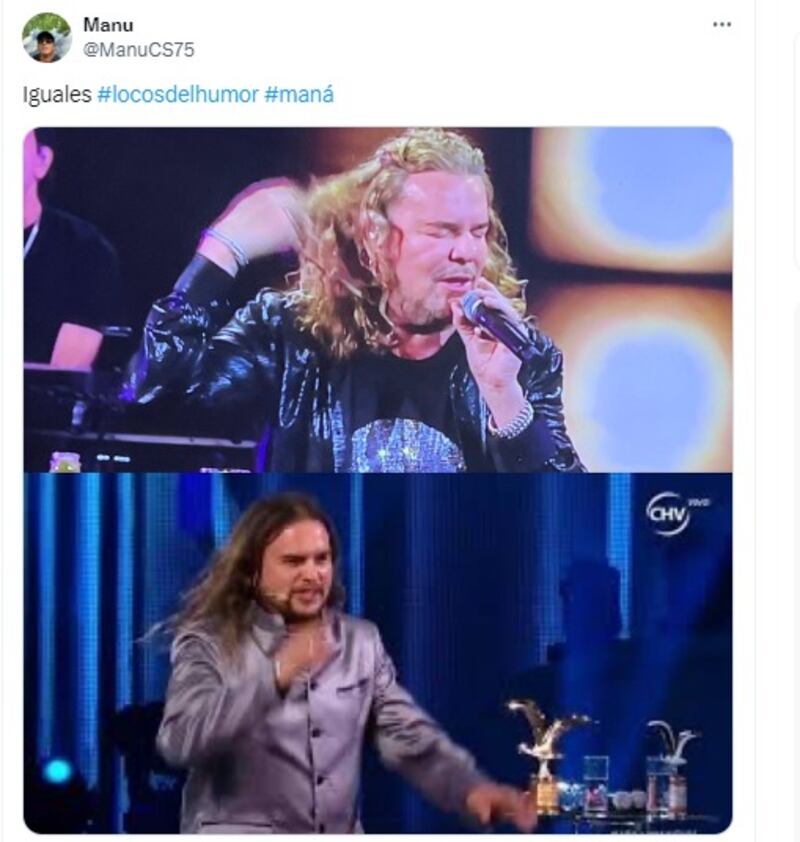800x842 pixels.
Task: Open the #locosdelhumor hashtag
Action: coord(178,95)
